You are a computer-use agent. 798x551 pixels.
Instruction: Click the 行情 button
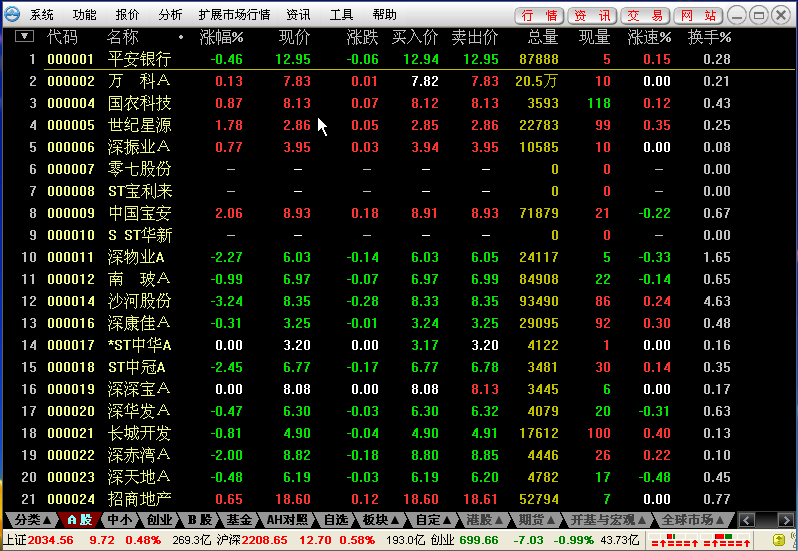pos(539,15)
